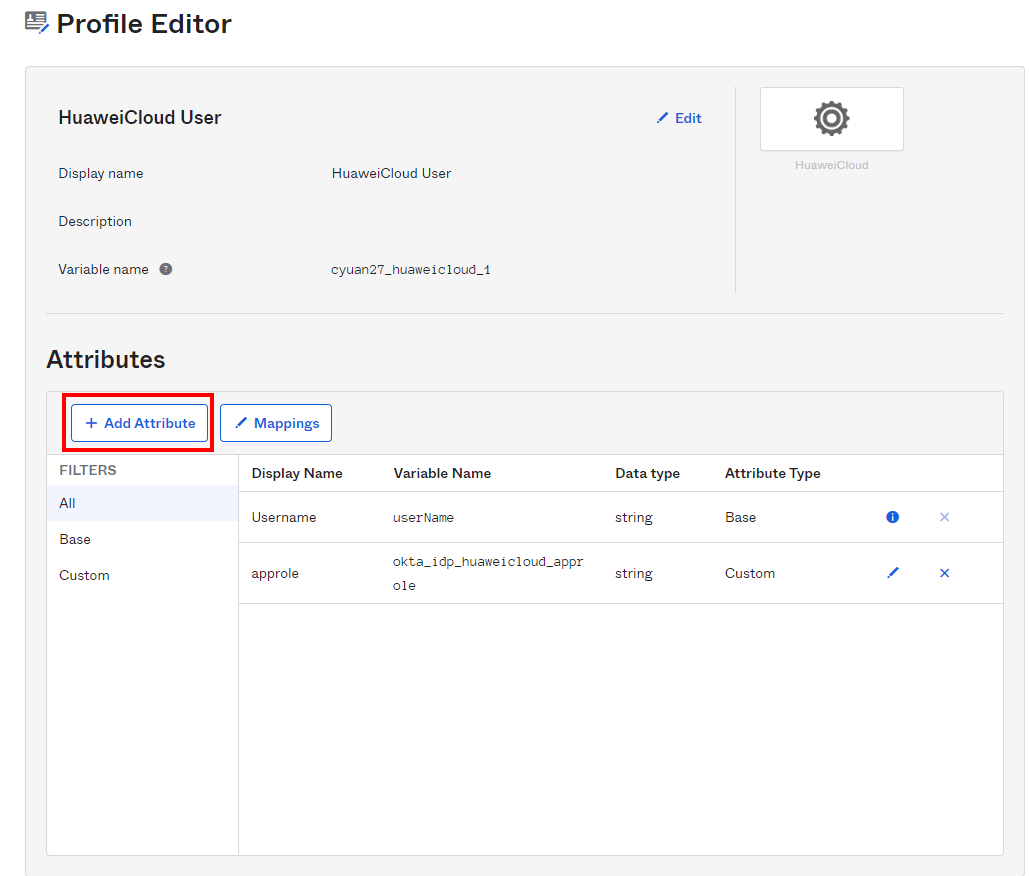Select the approle display name cell
Screen dimensions: 1030x876
point(275,573)
